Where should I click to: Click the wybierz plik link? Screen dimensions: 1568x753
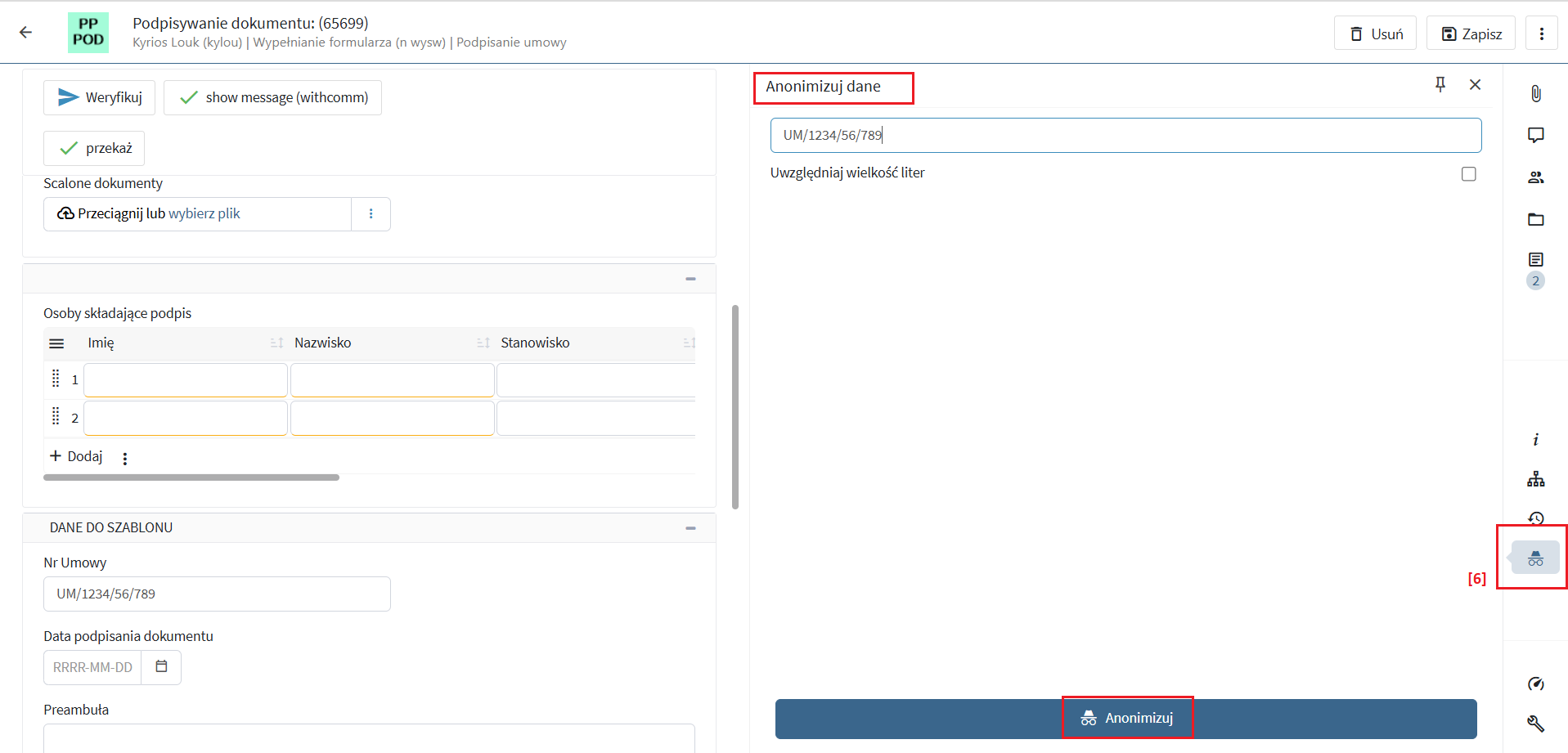[204, 213]
